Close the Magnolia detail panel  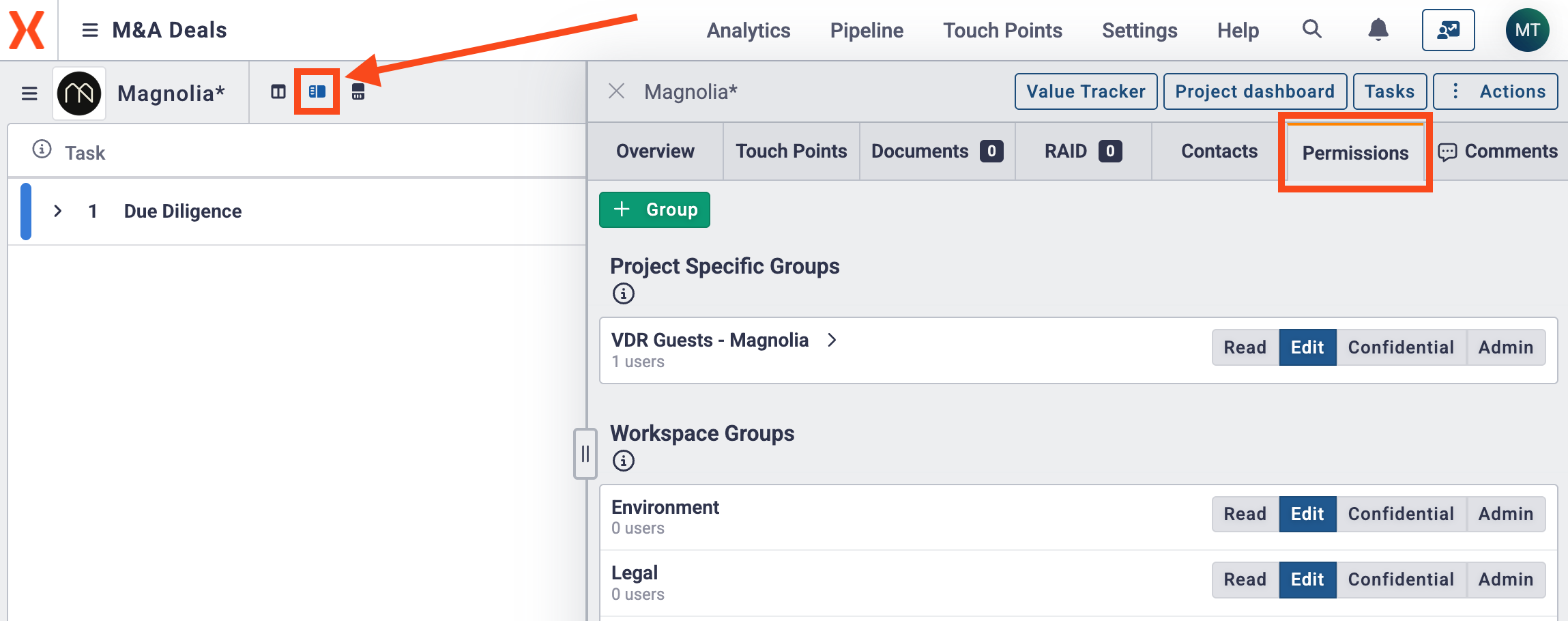[x=616, y=91]
